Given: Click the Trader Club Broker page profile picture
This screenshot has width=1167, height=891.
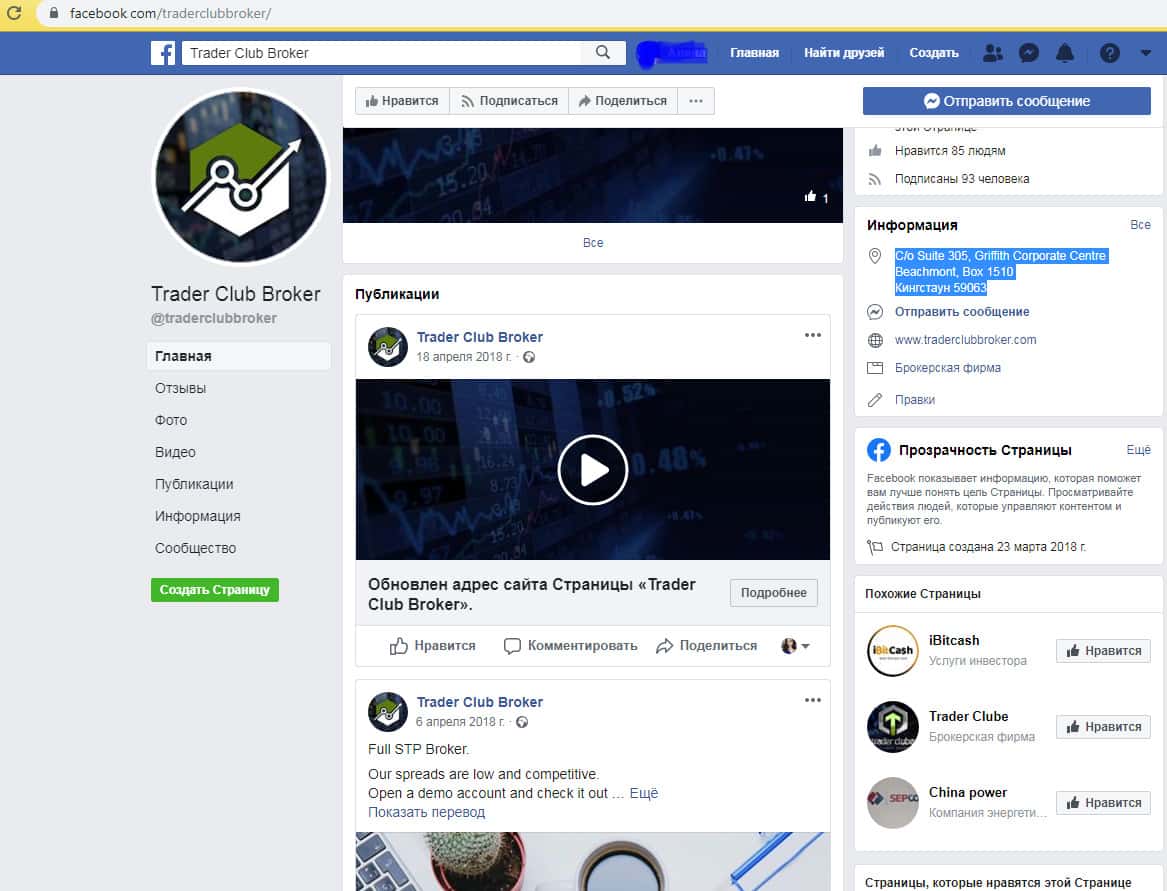Looking at the screenshot, I should pyautogui.click(x=240, y=176).
